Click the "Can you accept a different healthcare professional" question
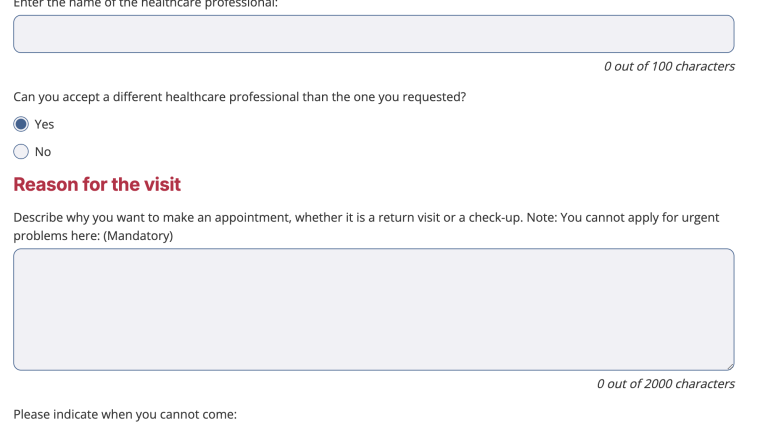Image resolution: width=768 pixels, height=432 pixels. coord(240,97)
